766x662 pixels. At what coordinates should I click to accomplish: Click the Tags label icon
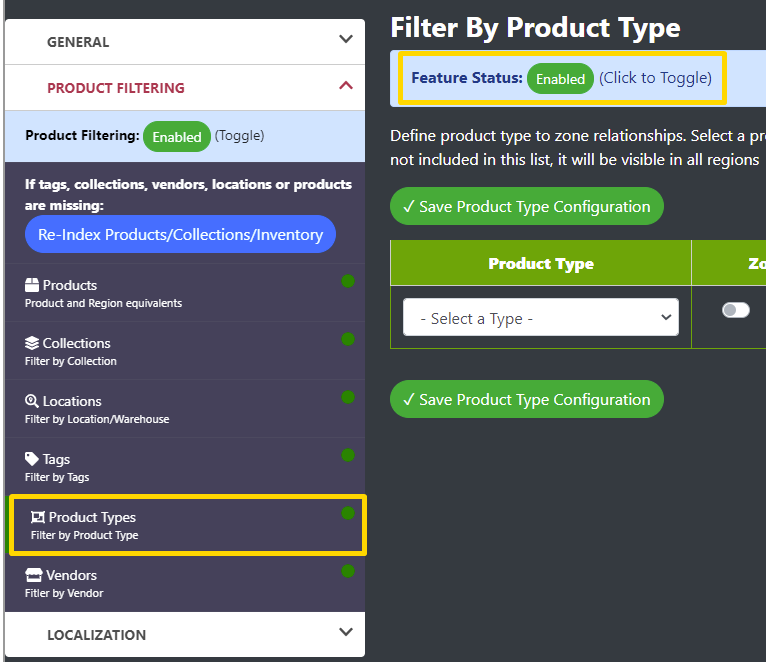[32, 459]
